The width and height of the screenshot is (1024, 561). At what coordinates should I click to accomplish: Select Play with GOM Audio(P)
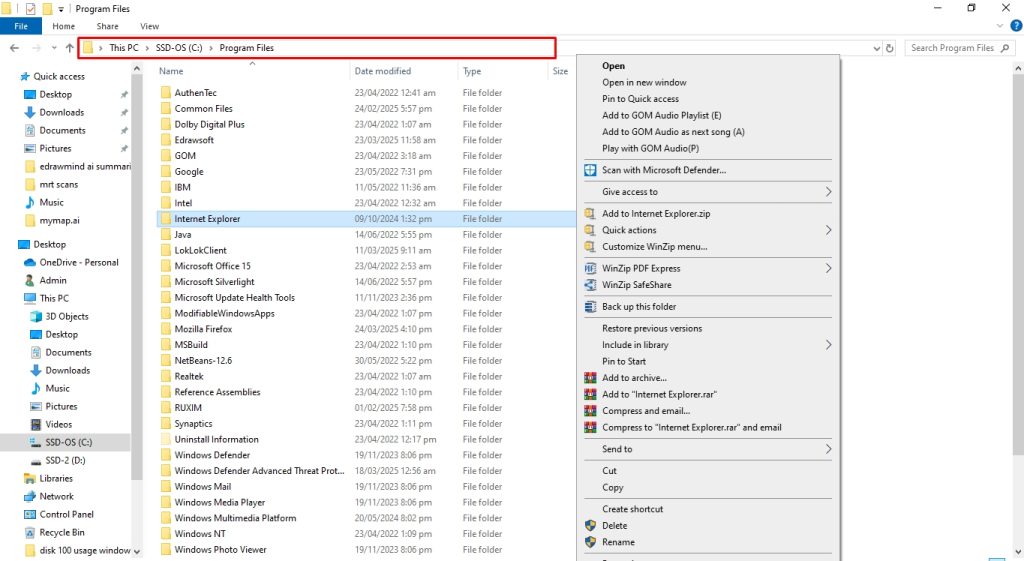tap(650, 148)
